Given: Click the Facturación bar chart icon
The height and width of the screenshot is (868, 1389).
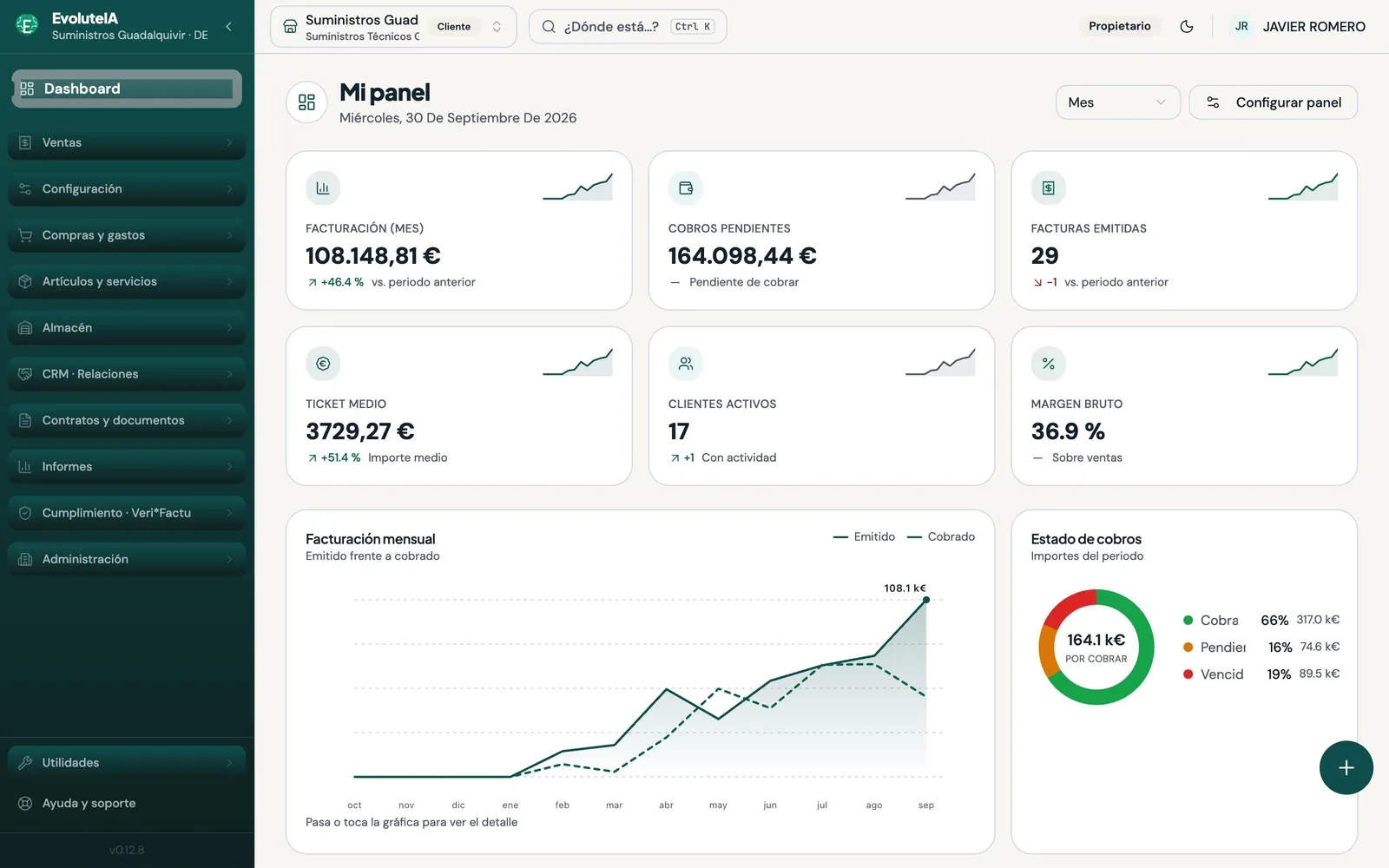Looking at the screenshot, I should point(323,188).
